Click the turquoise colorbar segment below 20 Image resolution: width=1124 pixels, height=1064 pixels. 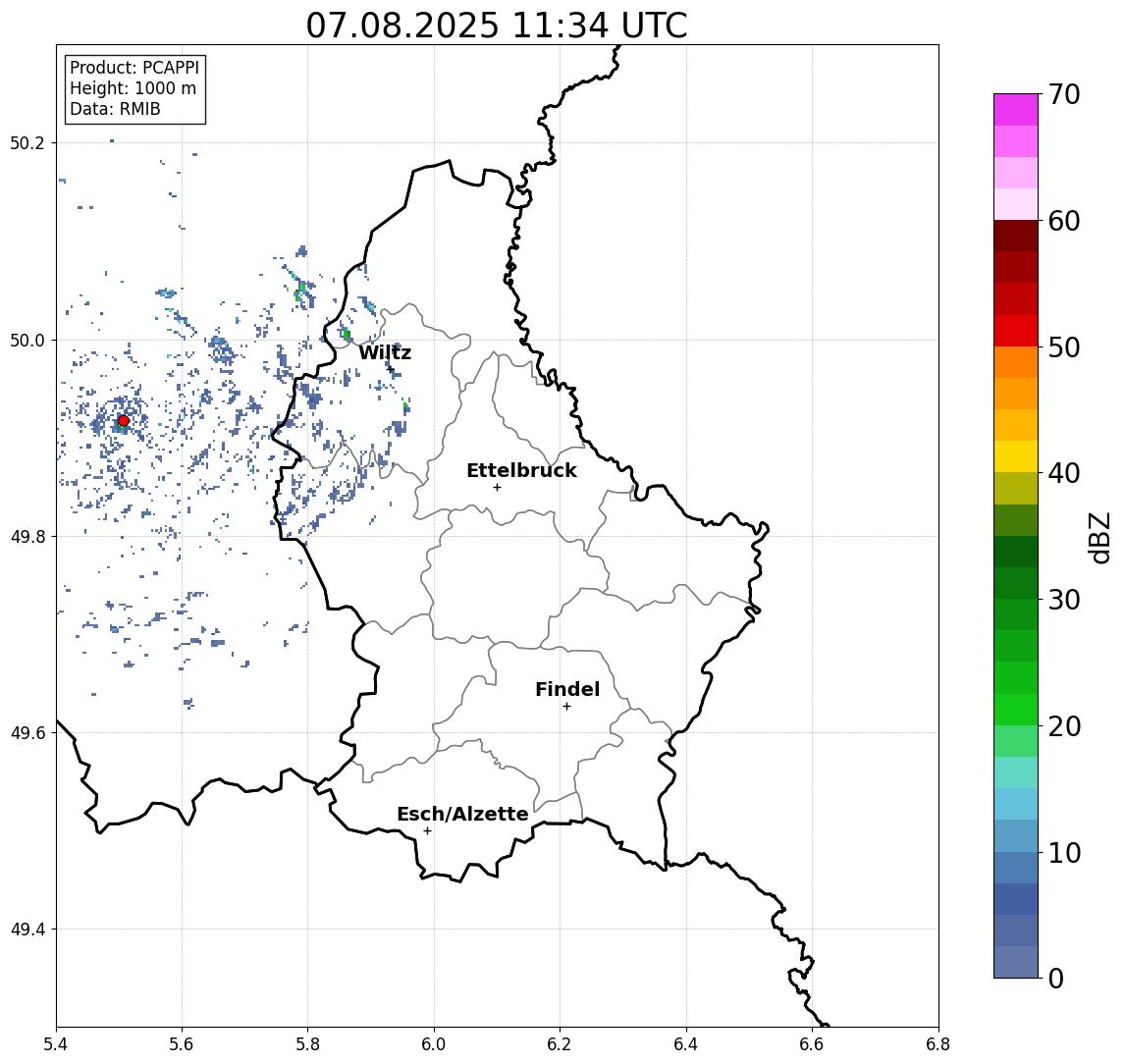pyautogui.click(x=1016, y=772)
